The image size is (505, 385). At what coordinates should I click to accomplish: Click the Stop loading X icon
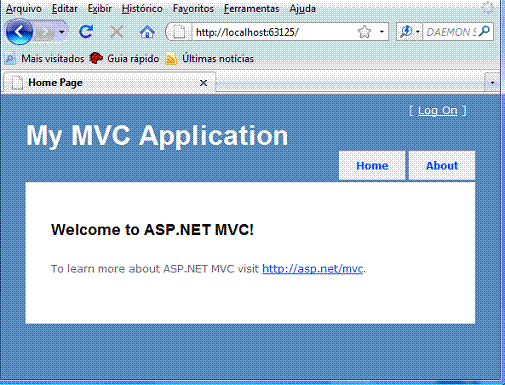tap(116, 32)
